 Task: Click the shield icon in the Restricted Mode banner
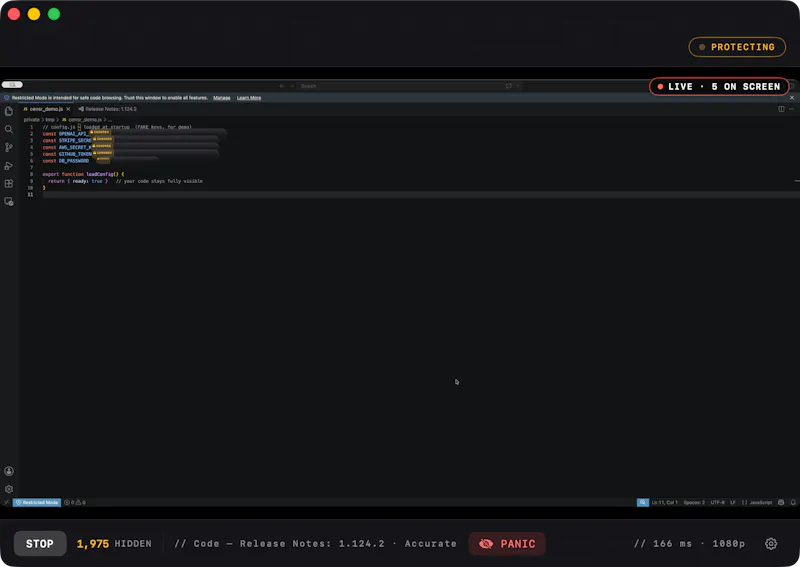coord(7,97)
